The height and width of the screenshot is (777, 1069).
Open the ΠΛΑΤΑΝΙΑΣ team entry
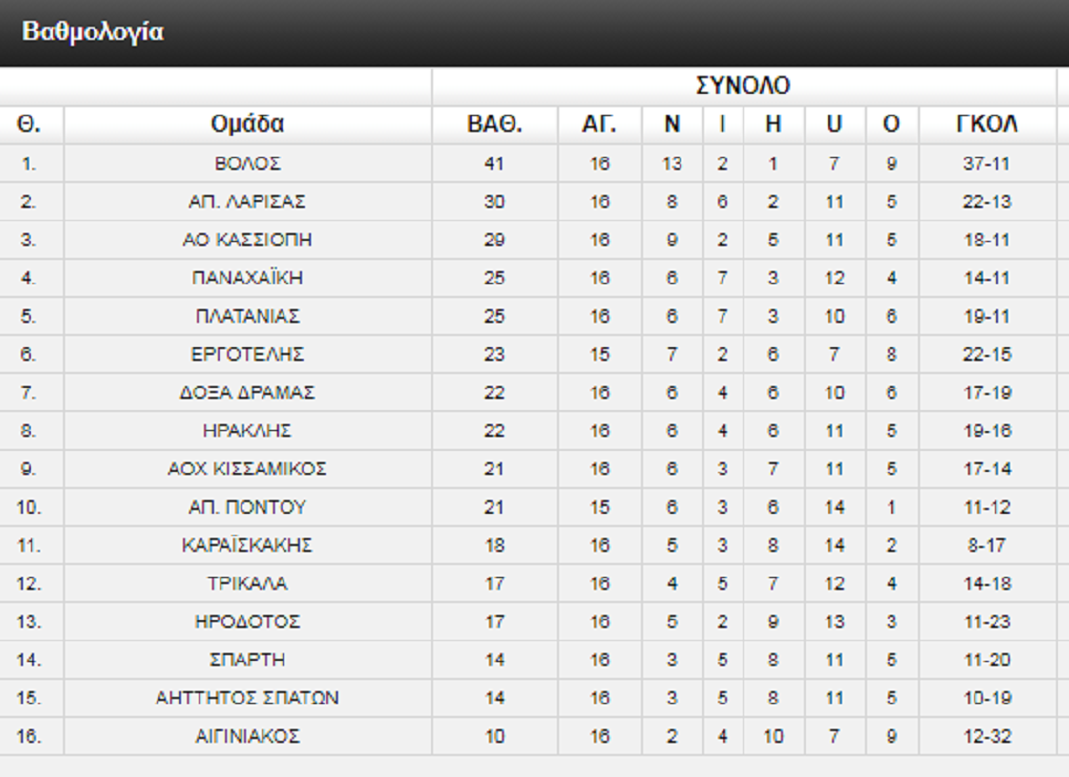[247, 317]
